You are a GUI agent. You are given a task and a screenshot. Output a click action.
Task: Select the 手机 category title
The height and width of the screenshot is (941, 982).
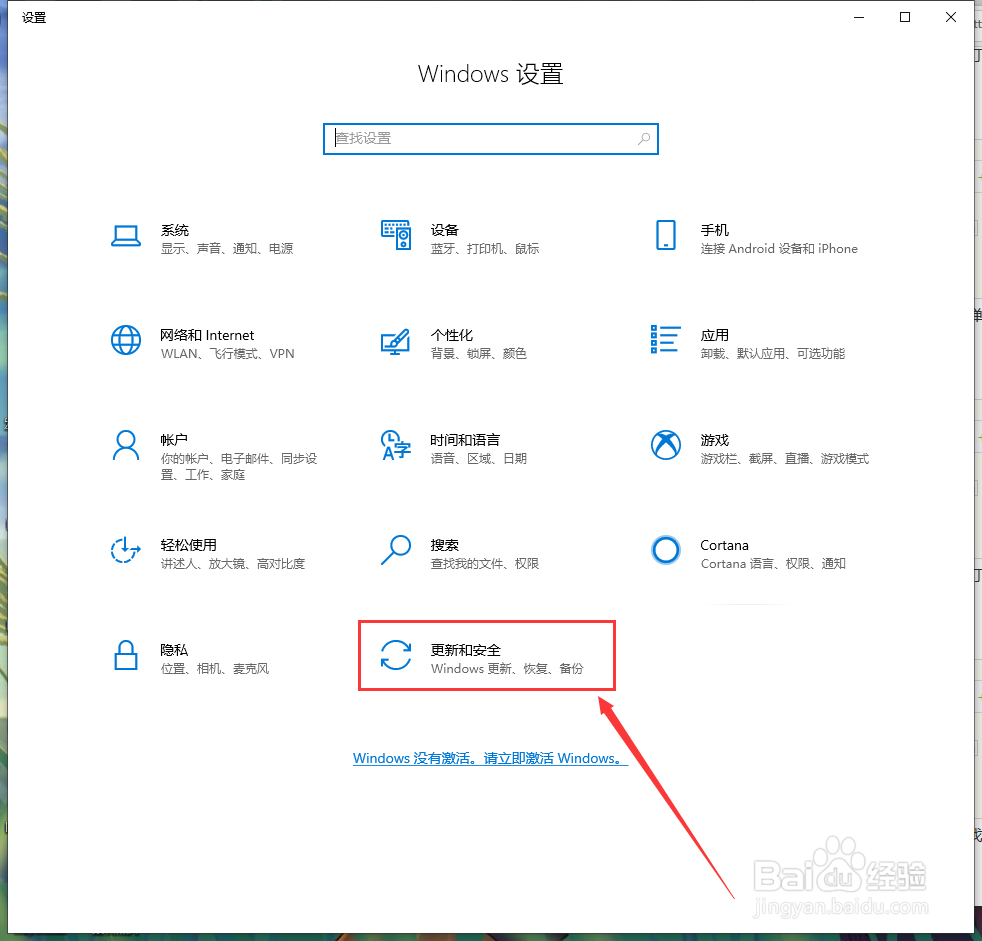coord(715,230)
